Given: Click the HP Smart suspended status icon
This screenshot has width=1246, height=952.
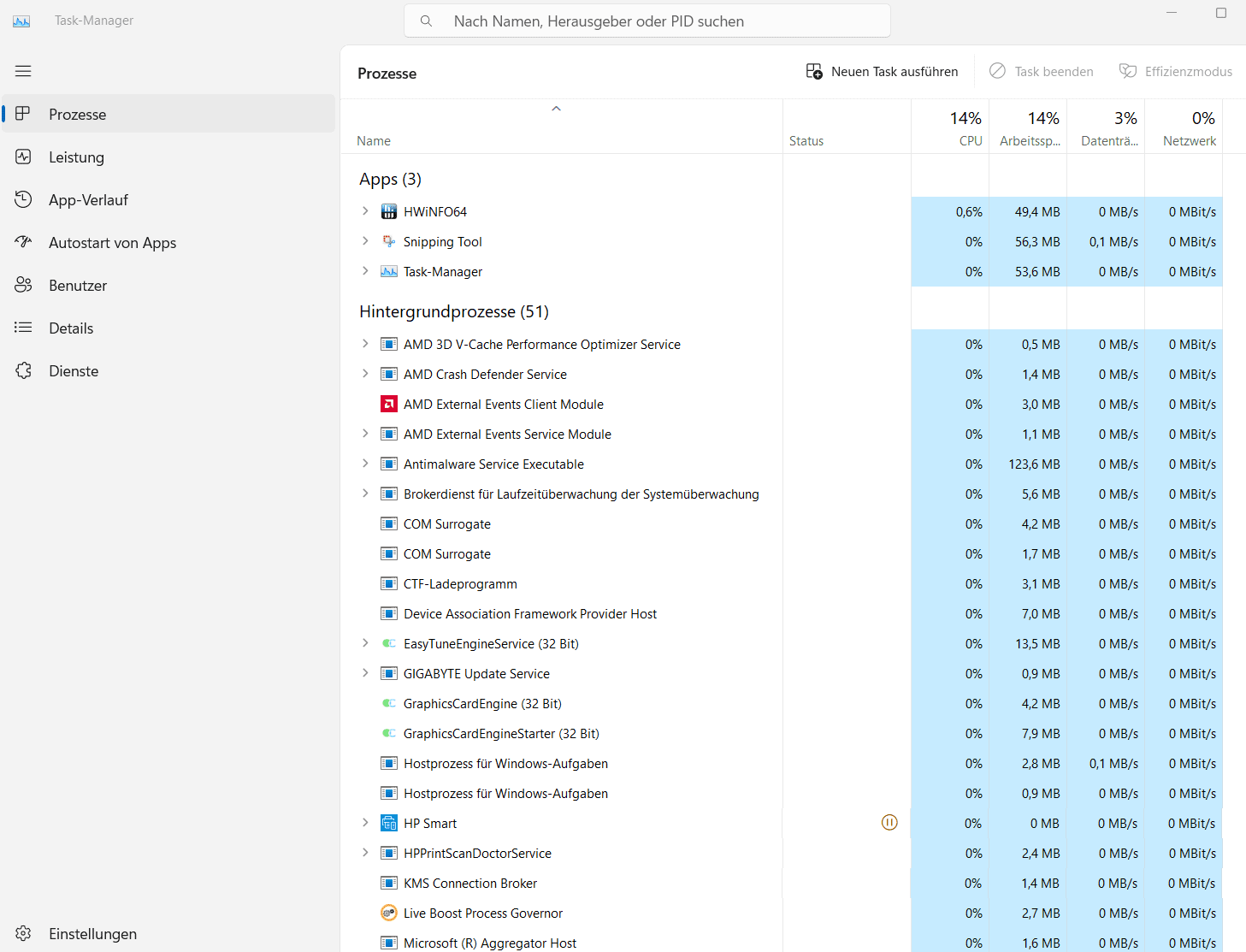Looking at the screenshot, I should (x=889, y=823).
